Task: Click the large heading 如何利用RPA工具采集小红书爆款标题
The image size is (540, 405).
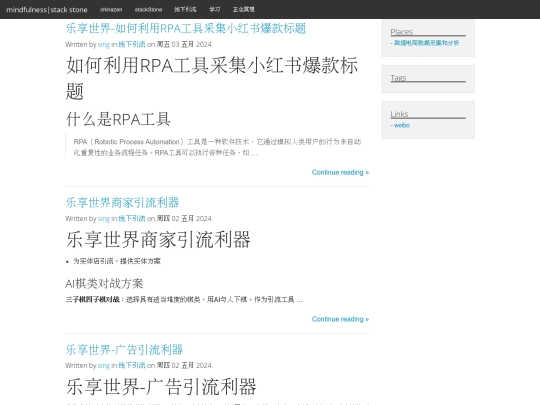Action: [212, 79]
